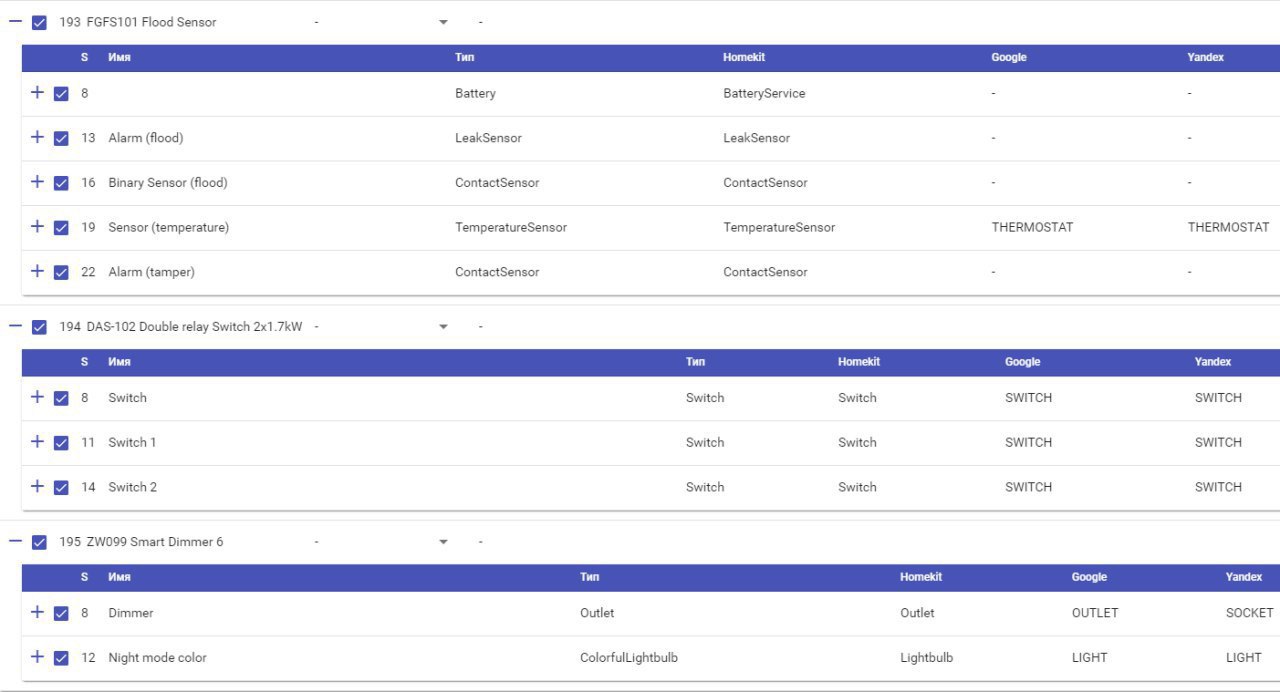Open dropdown arrow next to FGFS101 Flood Sensor

click(443, 22)
